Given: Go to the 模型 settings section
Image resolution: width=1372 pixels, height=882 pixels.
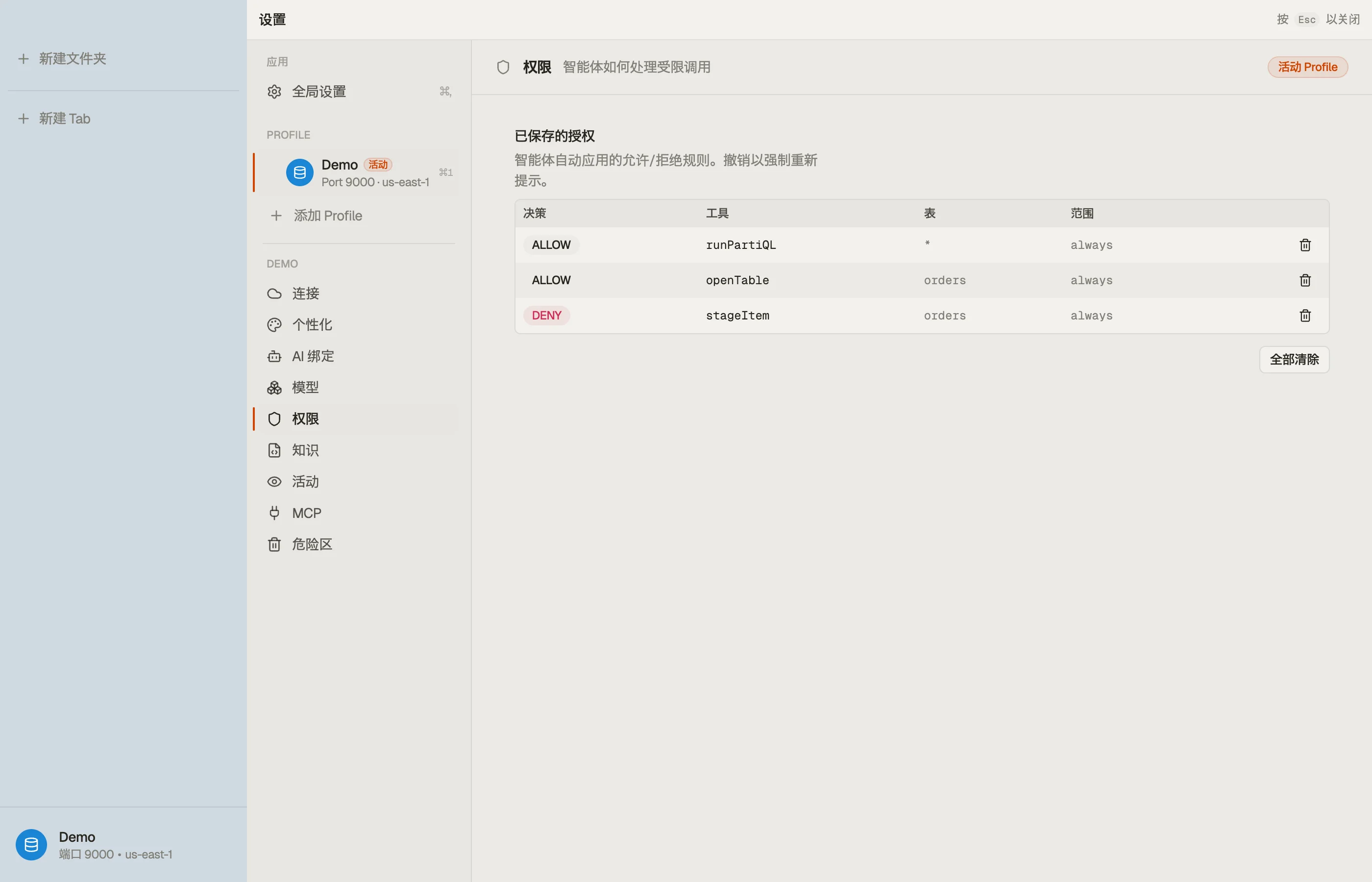Looking at the screenshot, I should [359, 388].
